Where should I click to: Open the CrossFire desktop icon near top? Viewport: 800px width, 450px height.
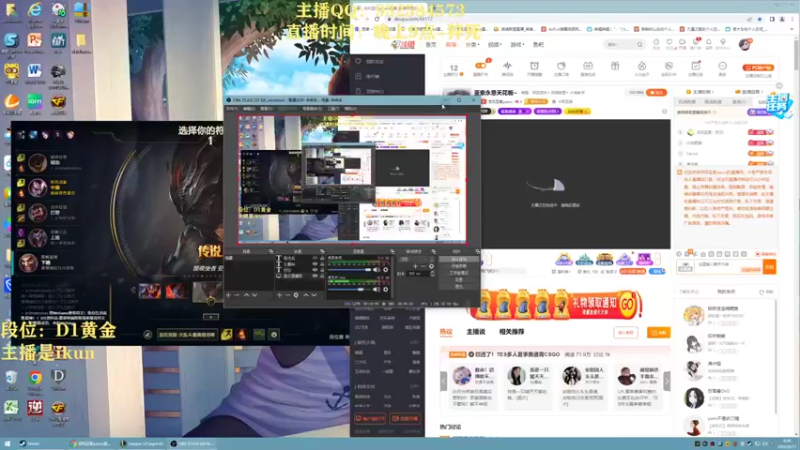(x=59, y=101)
